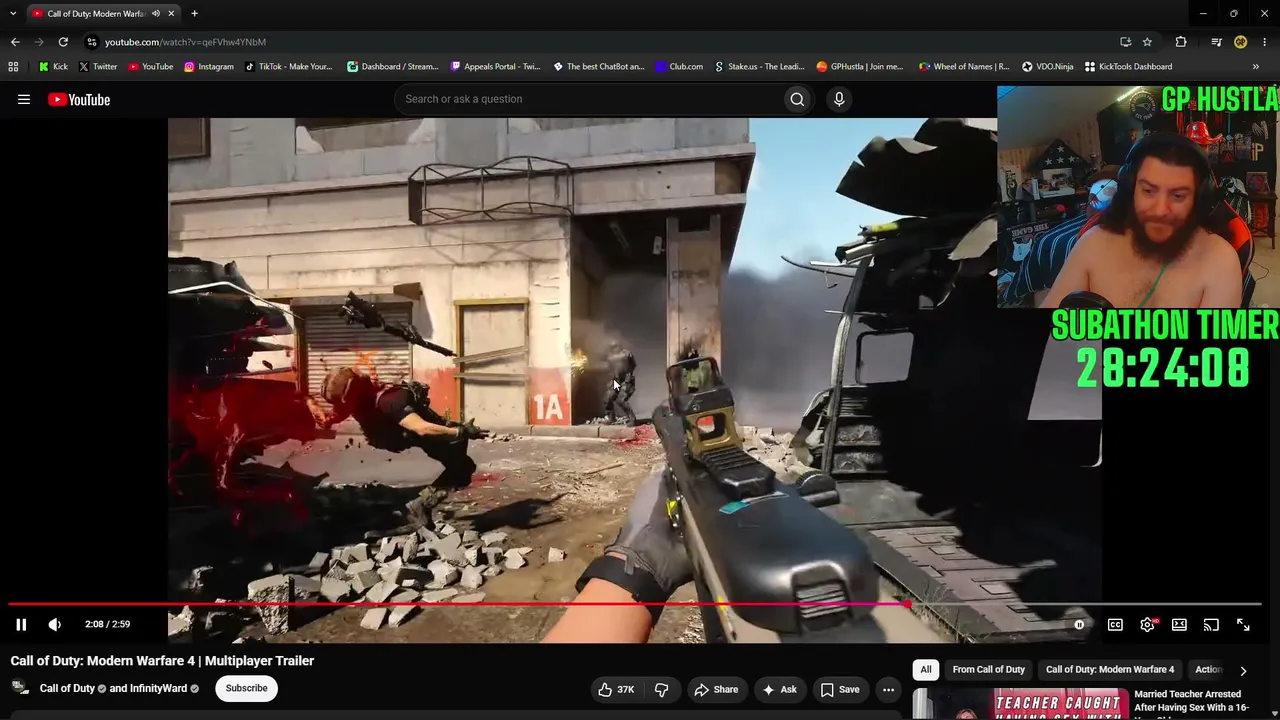Open the media controls button in toolbar
This screenshot has height=720, width=1280.
click(1216, 42)
